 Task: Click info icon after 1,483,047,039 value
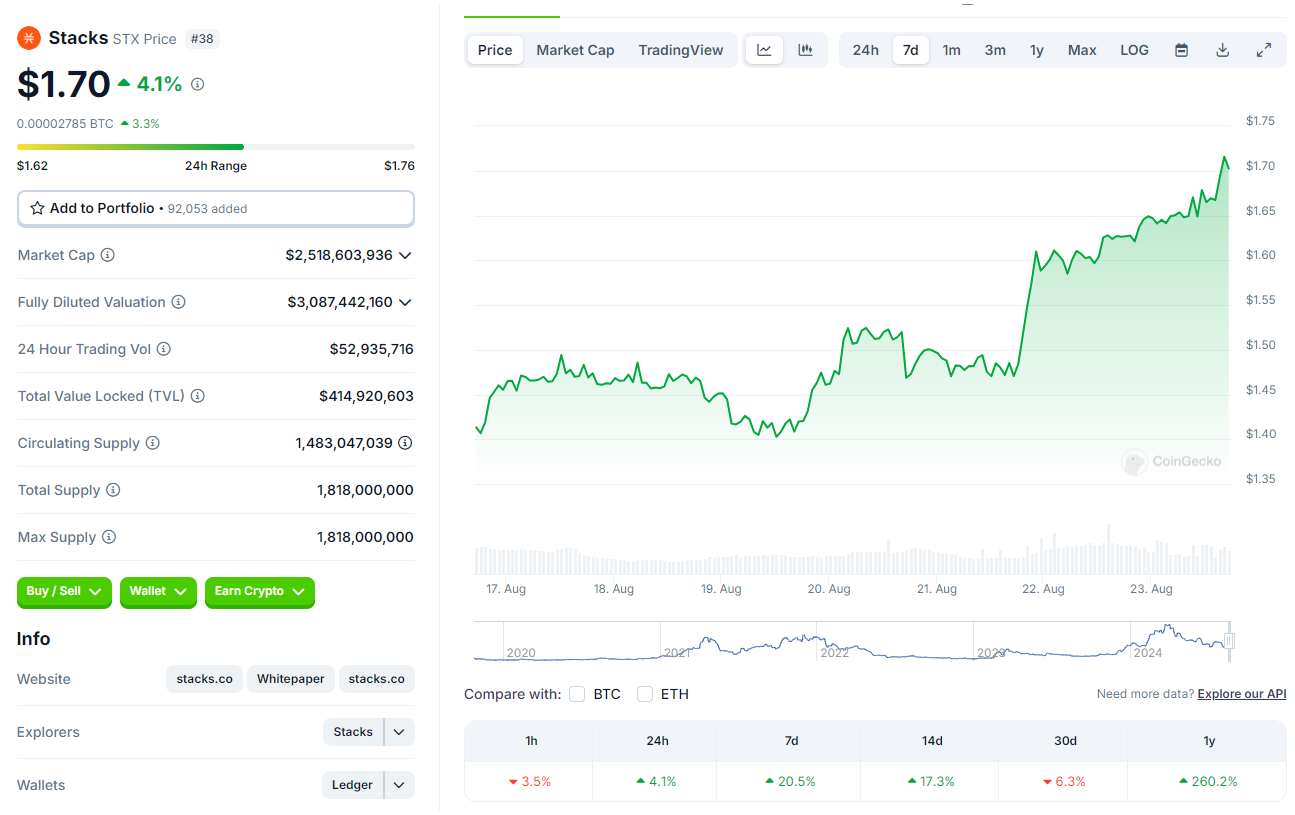(x=405, y=443)
